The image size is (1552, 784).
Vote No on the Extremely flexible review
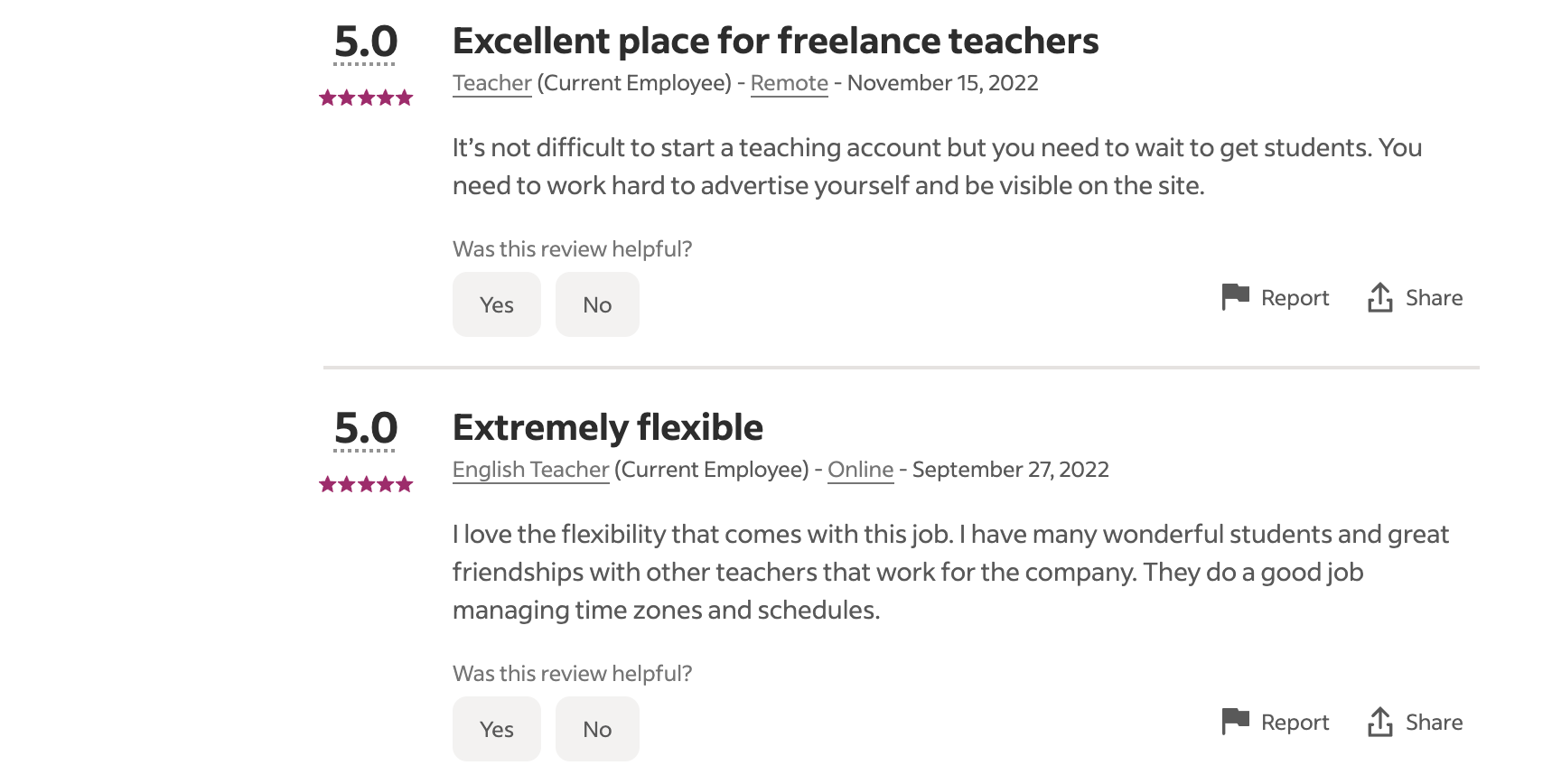(597, 729)
